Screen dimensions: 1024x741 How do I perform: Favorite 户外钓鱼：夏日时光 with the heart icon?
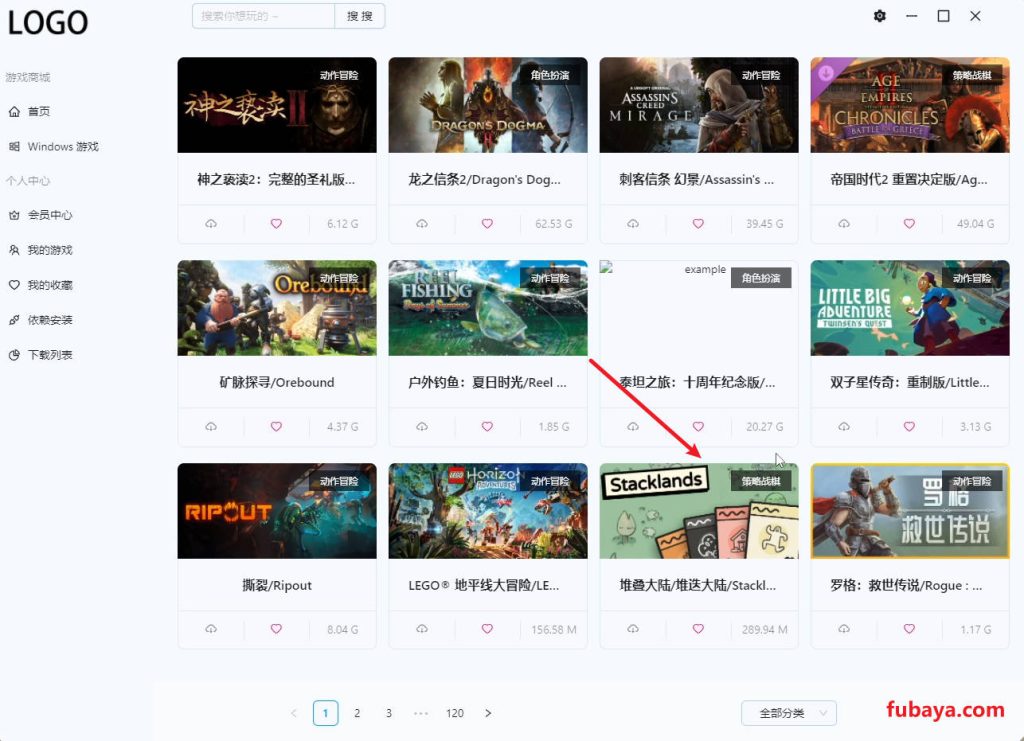pyautogui.click(x=487, y=426)
